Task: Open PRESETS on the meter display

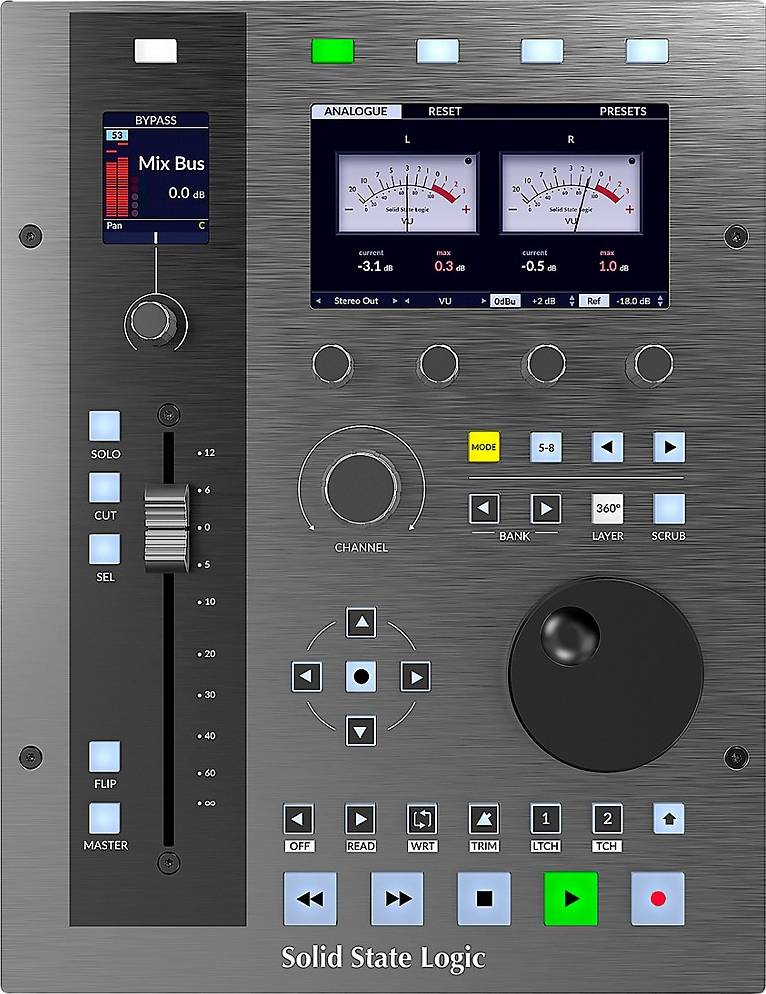Action: [x=623, y=111]
